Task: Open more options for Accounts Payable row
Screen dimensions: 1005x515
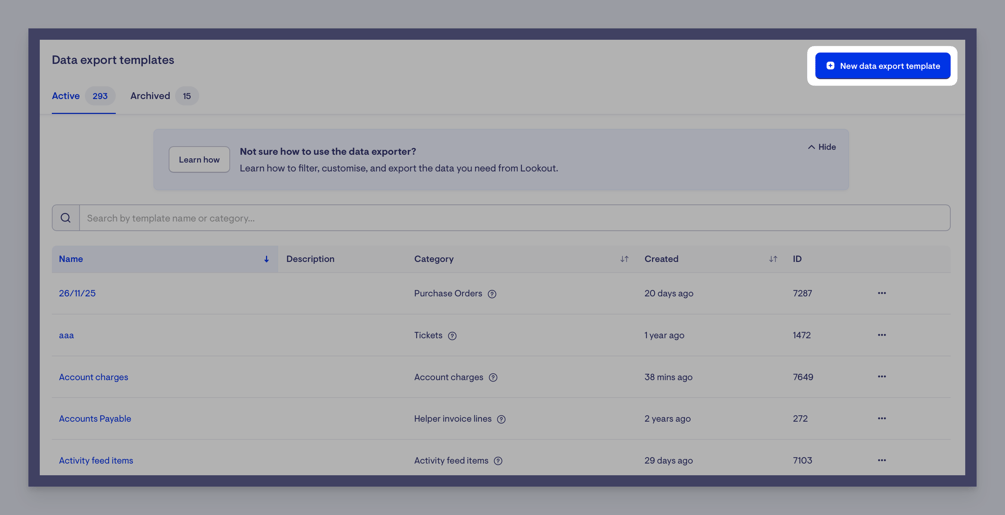Action: (882, 418)
